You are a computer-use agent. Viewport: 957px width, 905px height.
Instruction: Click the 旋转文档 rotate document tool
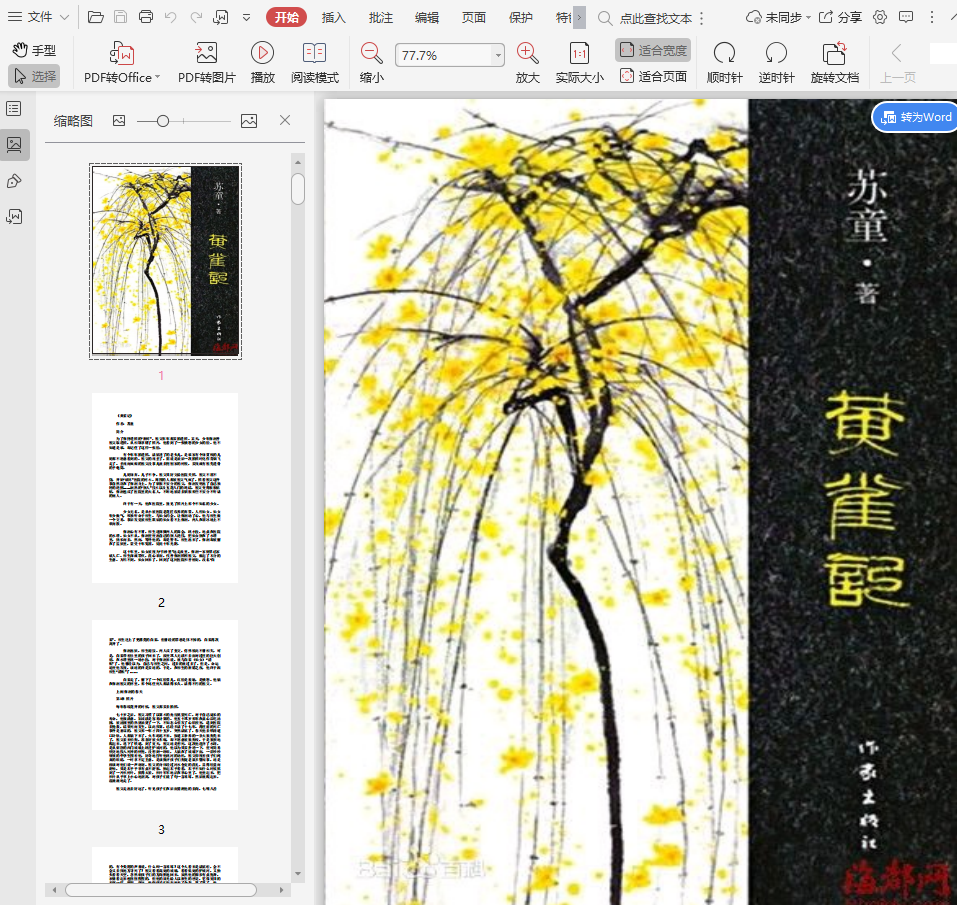pyautogui.click(x=834, y=62)
